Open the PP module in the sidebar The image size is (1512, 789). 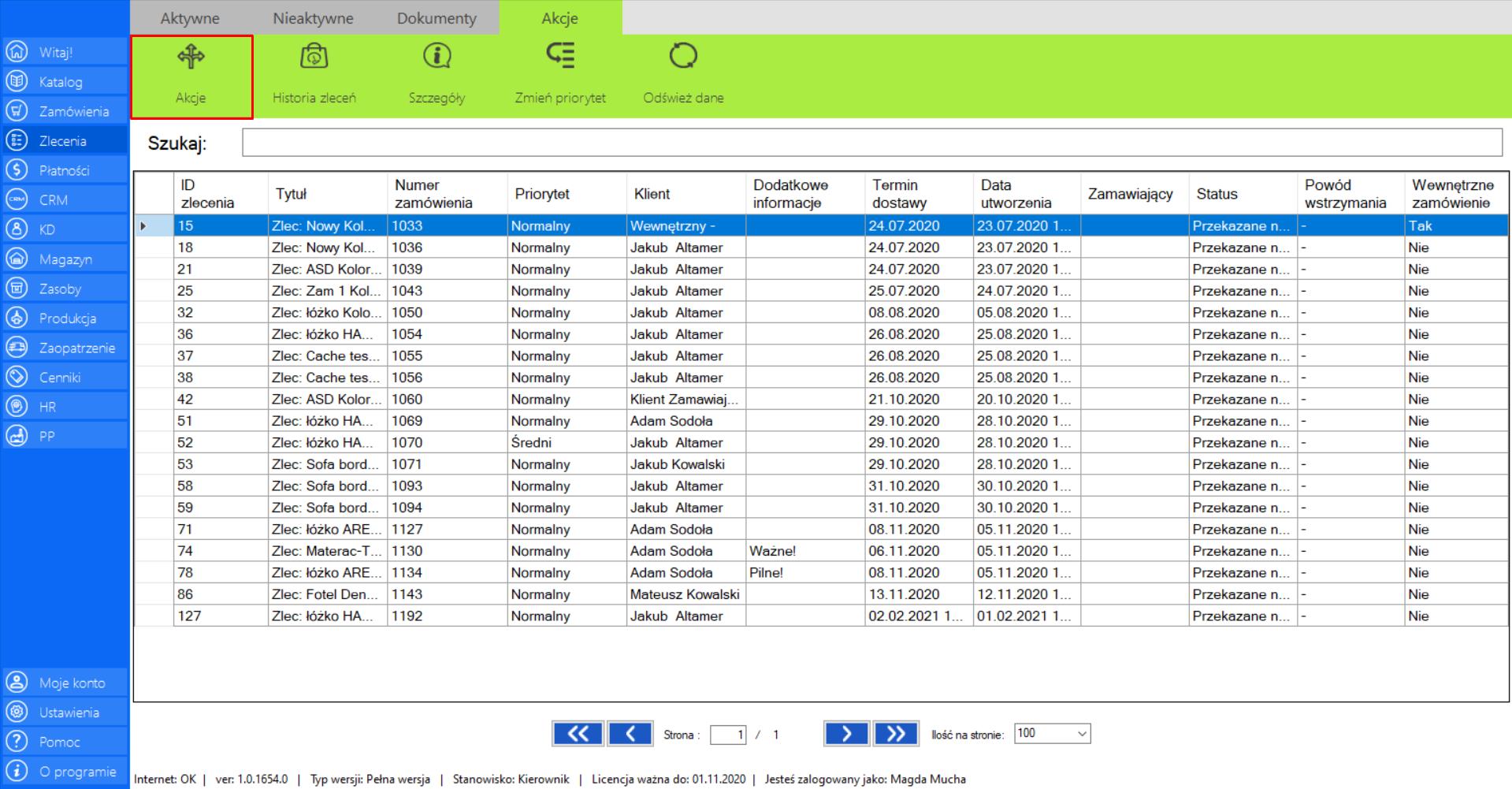[64, 437]
